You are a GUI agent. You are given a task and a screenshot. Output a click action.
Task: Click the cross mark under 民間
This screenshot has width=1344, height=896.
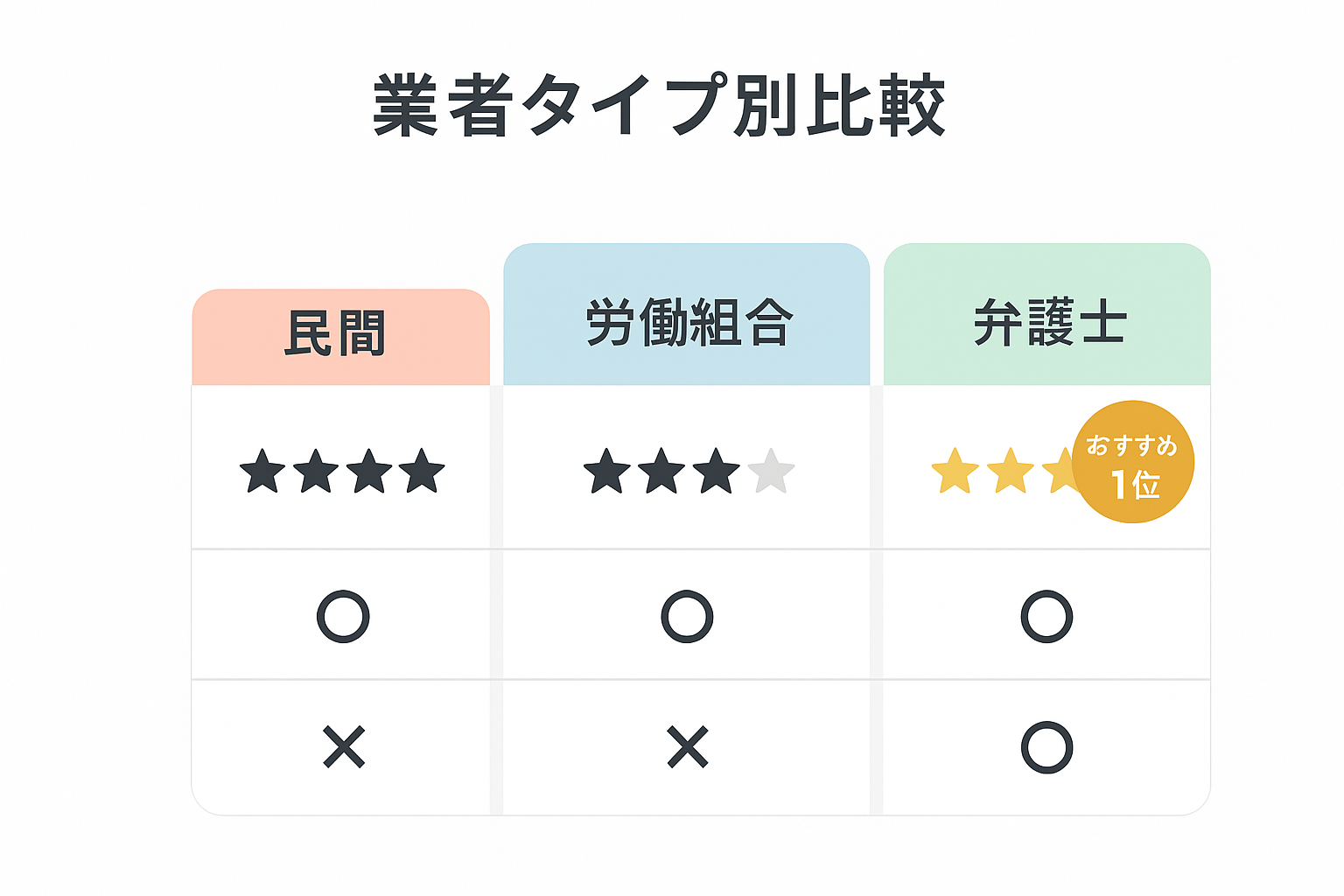click(344, 747)
